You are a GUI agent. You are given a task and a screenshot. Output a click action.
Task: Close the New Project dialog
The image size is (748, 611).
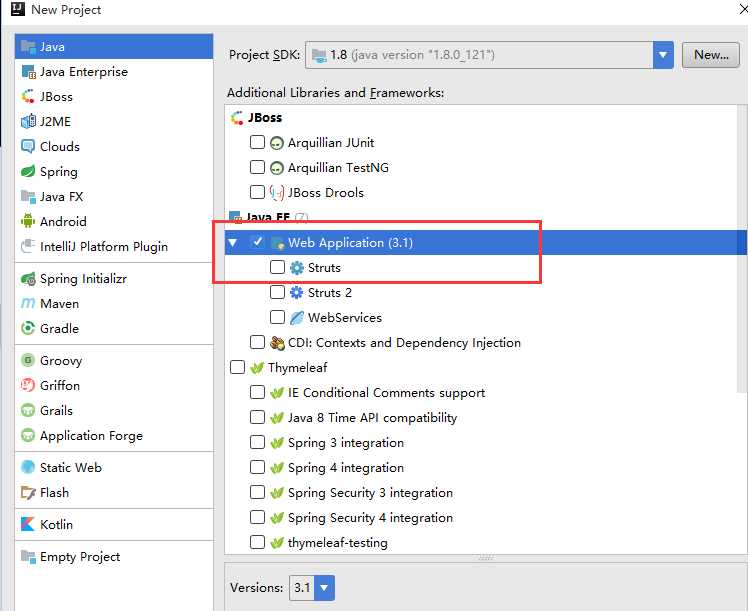coord(743,9)
